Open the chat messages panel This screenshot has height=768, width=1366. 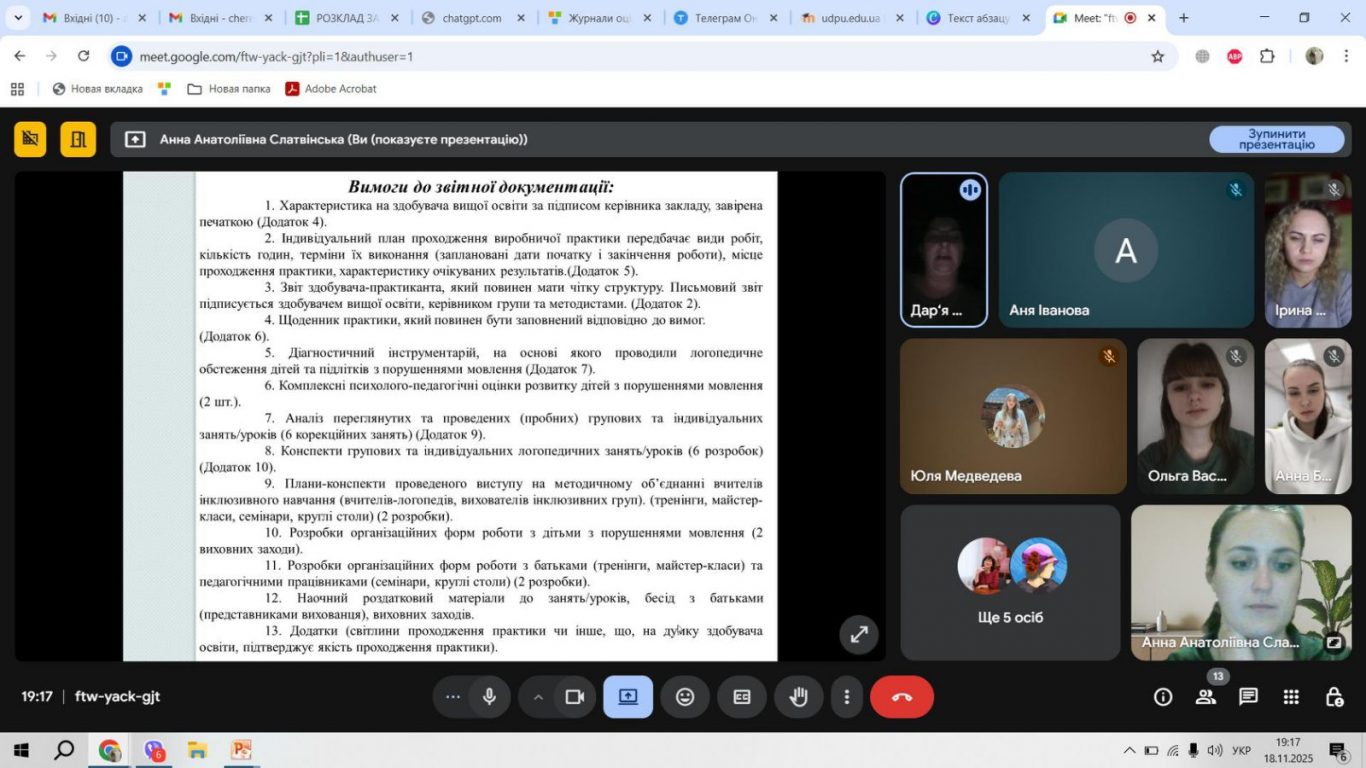coord(1249,697)
